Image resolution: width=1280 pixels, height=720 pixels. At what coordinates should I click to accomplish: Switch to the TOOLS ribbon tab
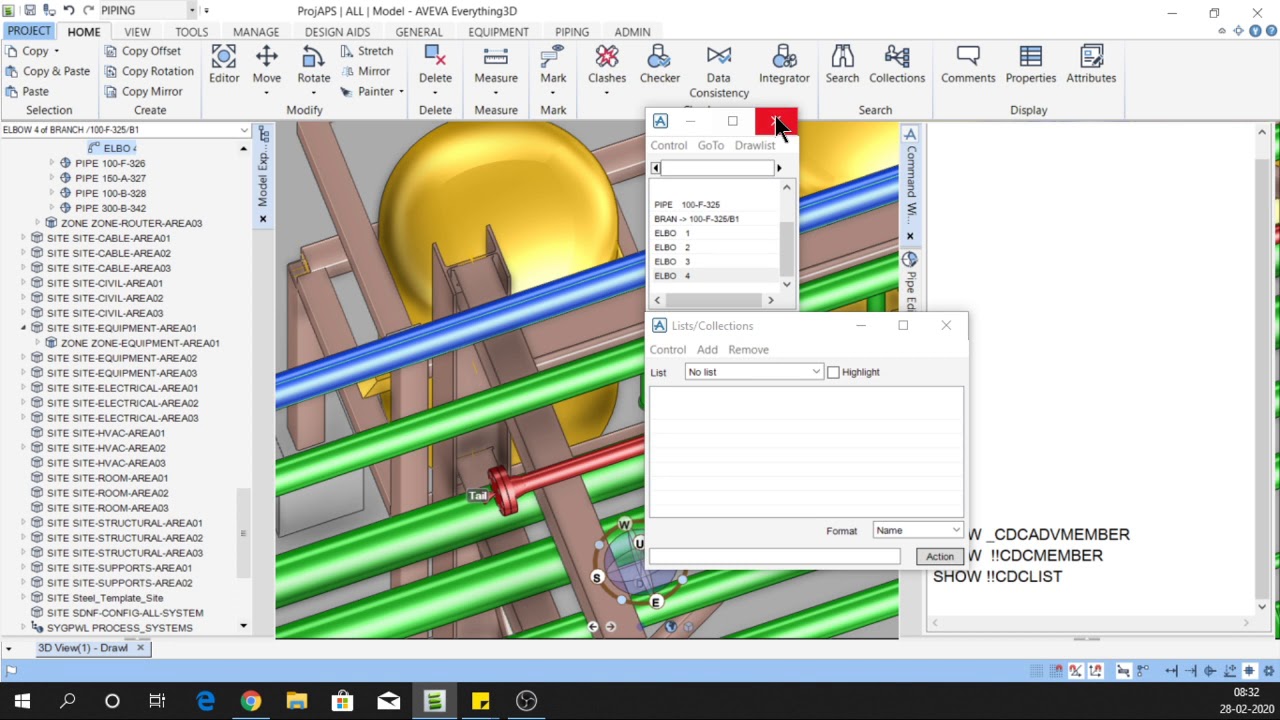[x=191, y=32]
